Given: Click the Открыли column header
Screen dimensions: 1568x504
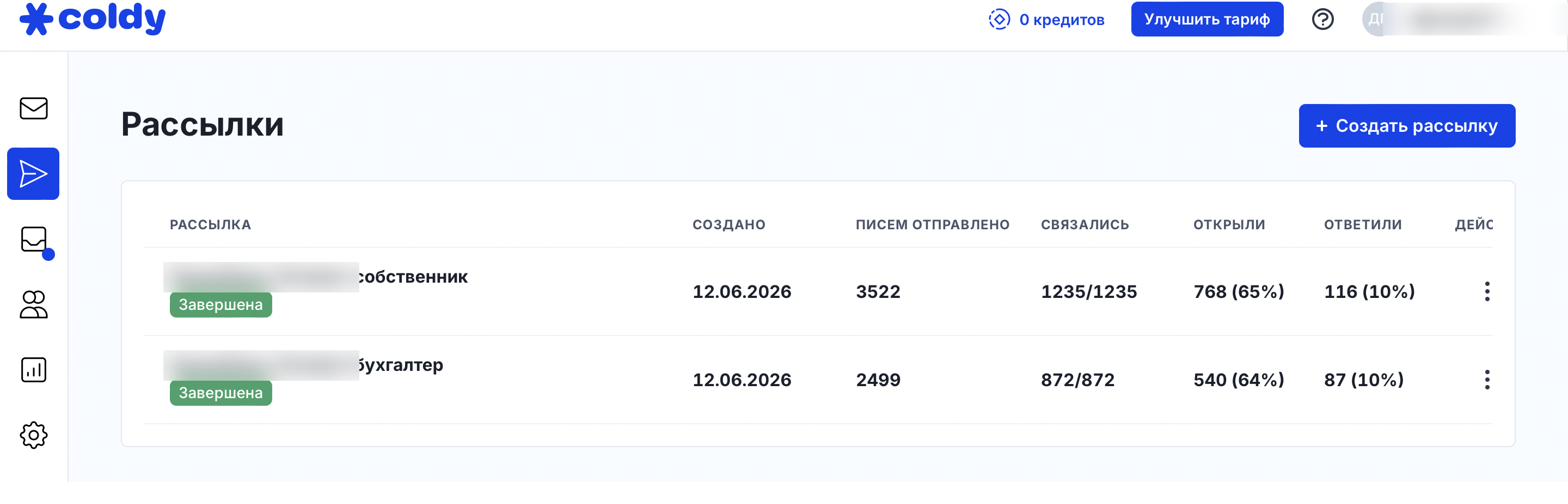Looking at the screenshot, I should 1229,225.
